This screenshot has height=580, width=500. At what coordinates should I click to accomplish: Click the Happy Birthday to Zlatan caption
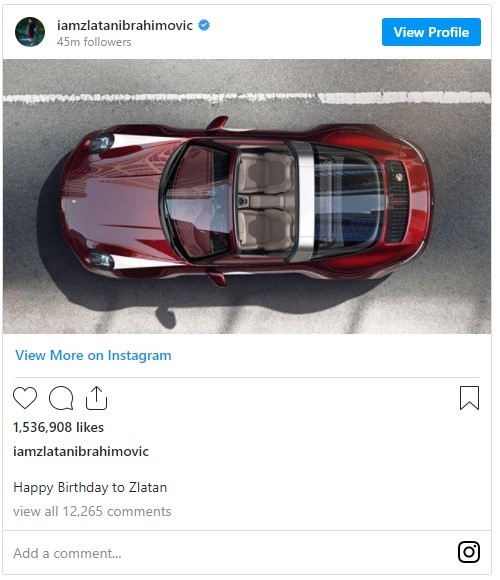(x=90, y=488)
